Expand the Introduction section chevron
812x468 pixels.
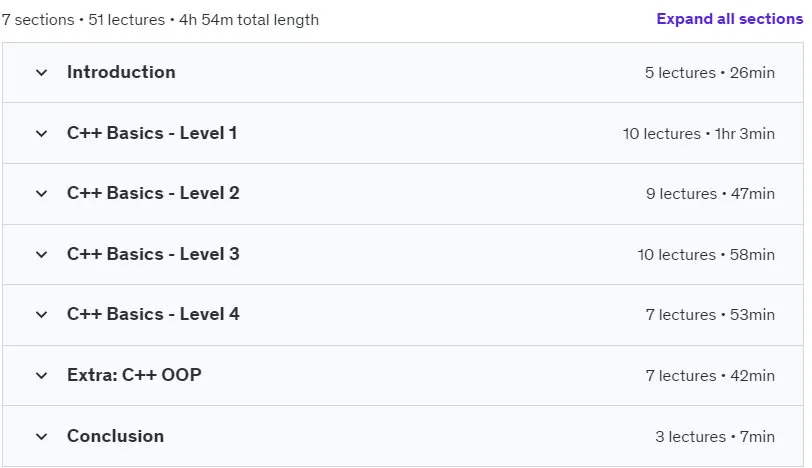(41, 72)
